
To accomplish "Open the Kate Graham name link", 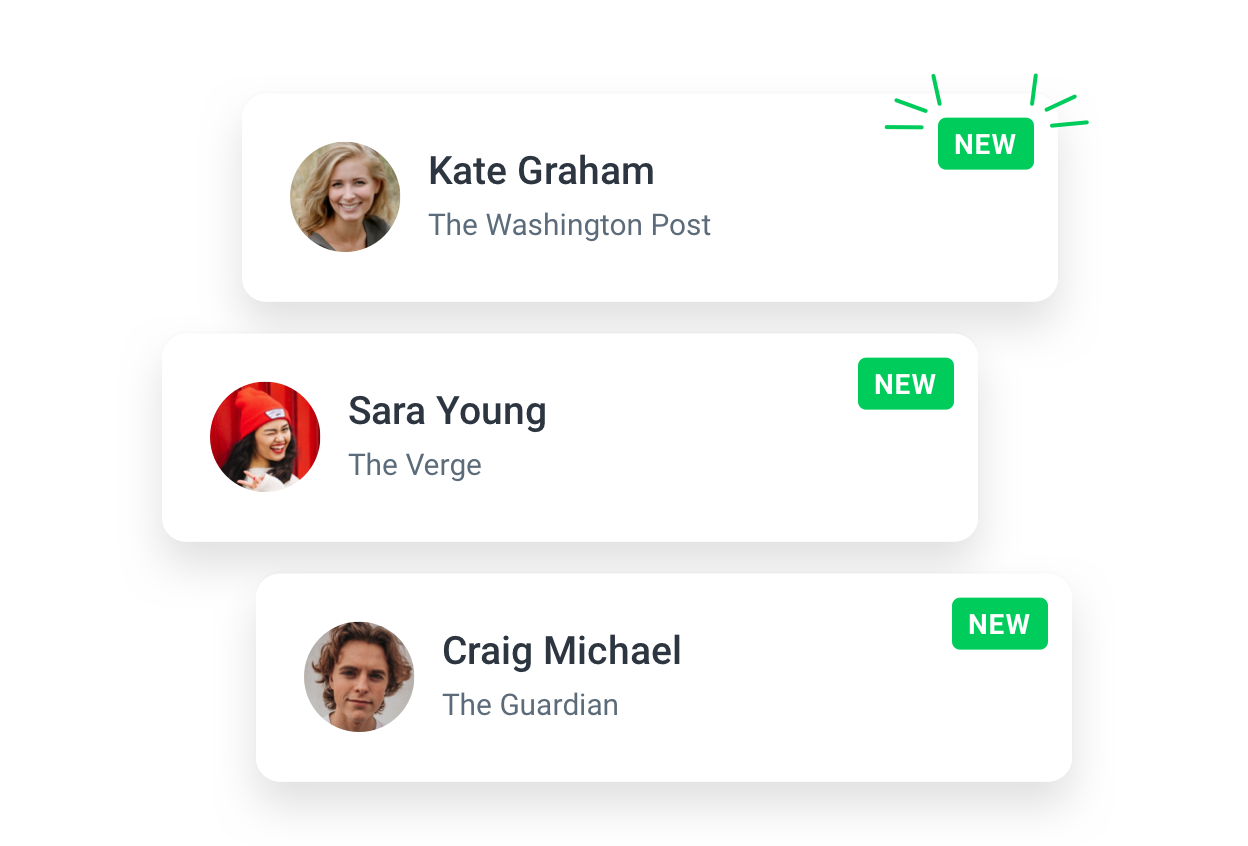I will tap(541, 171).
